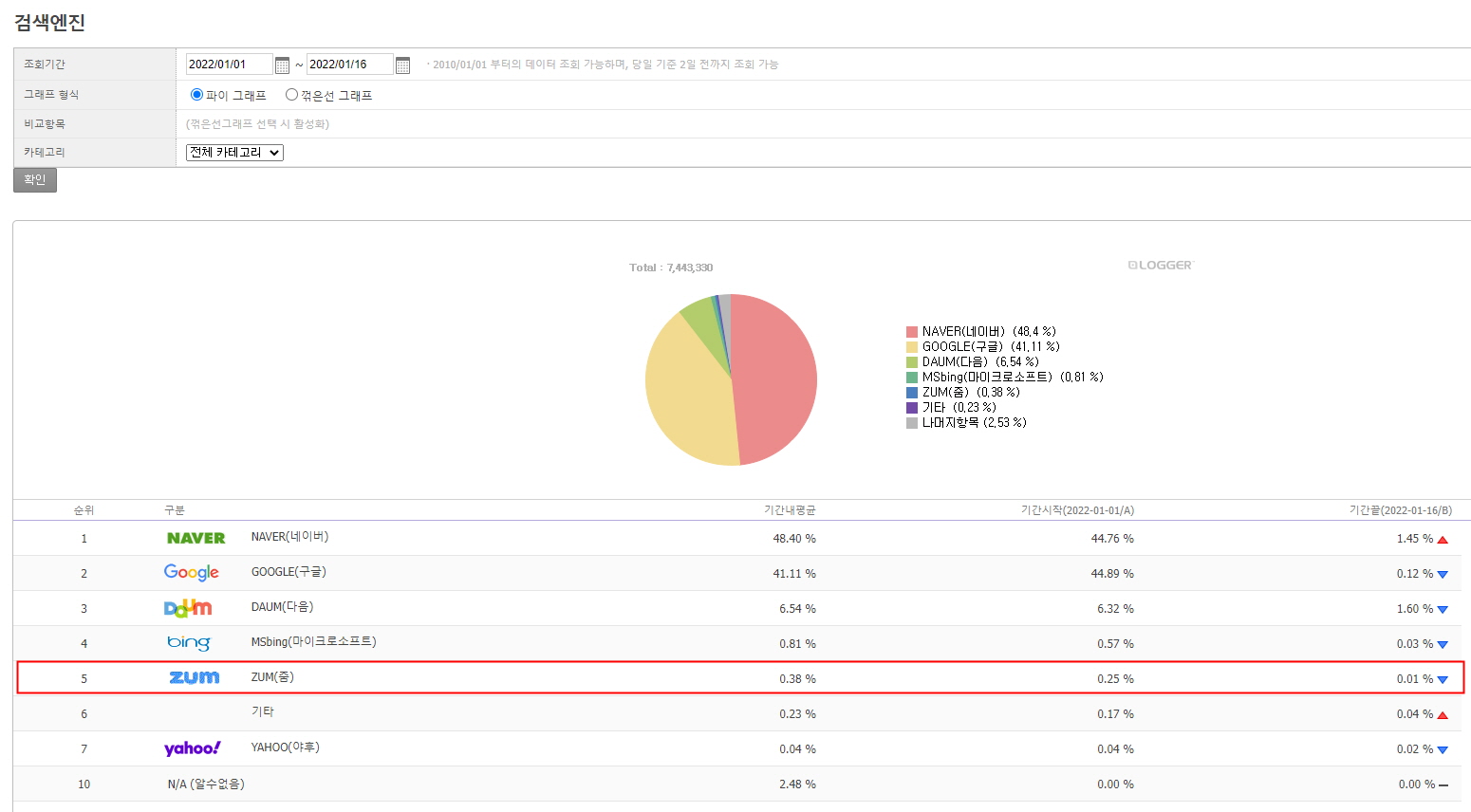Click the 확인 button
Viewport: 1471px width, 812px height.
point(35,180)
